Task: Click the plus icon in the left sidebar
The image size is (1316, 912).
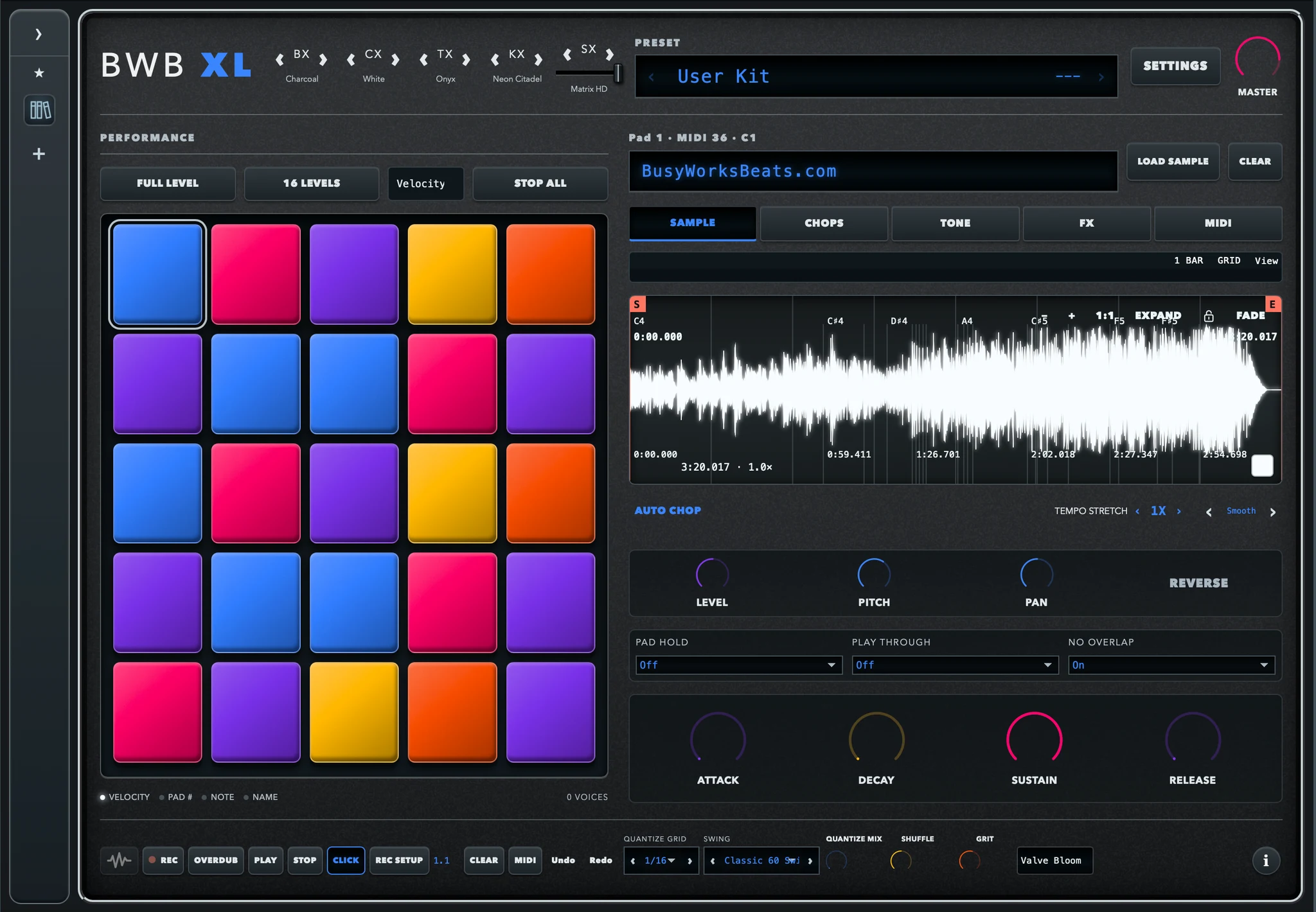Action: click(39, 154)
